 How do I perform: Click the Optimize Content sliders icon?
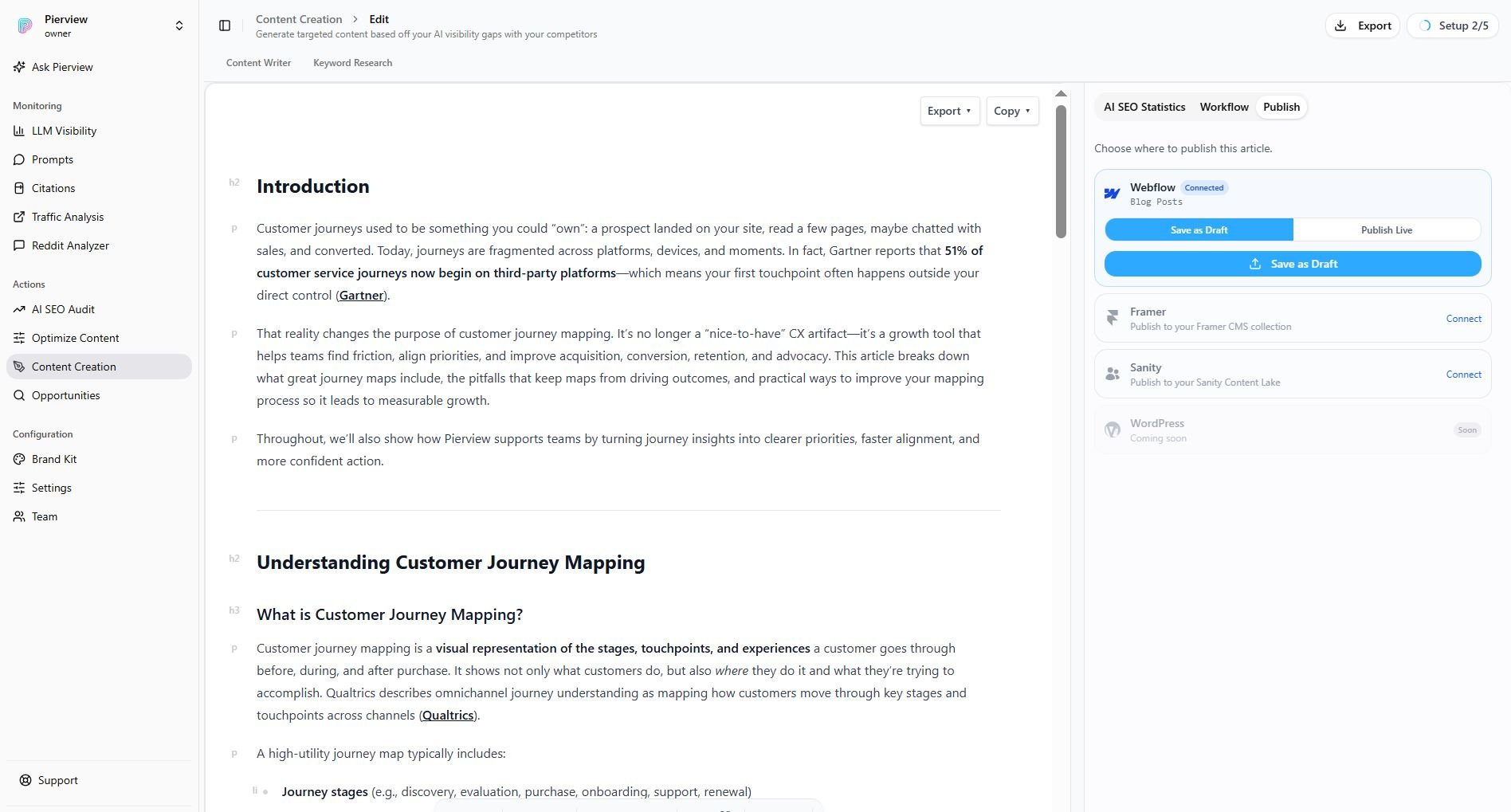pyautogui.click(x=19, y=338)
